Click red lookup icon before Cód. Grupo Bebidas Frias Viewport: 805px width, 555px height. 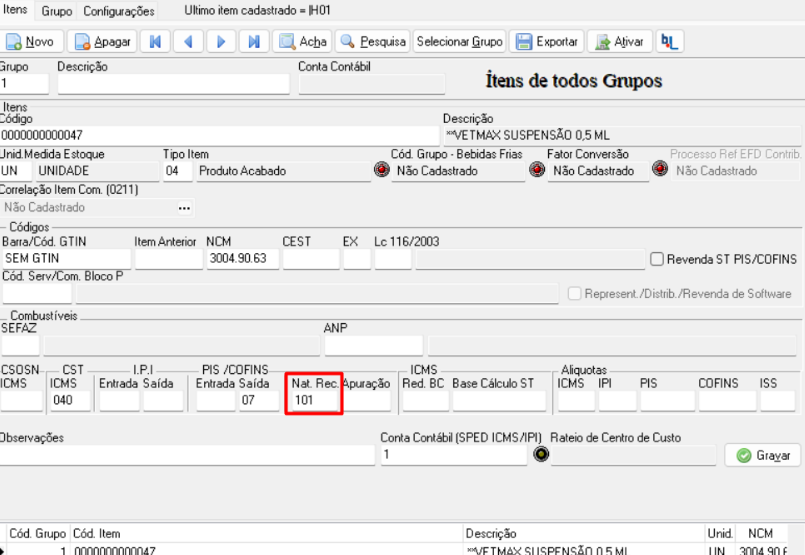pos(381,169)
